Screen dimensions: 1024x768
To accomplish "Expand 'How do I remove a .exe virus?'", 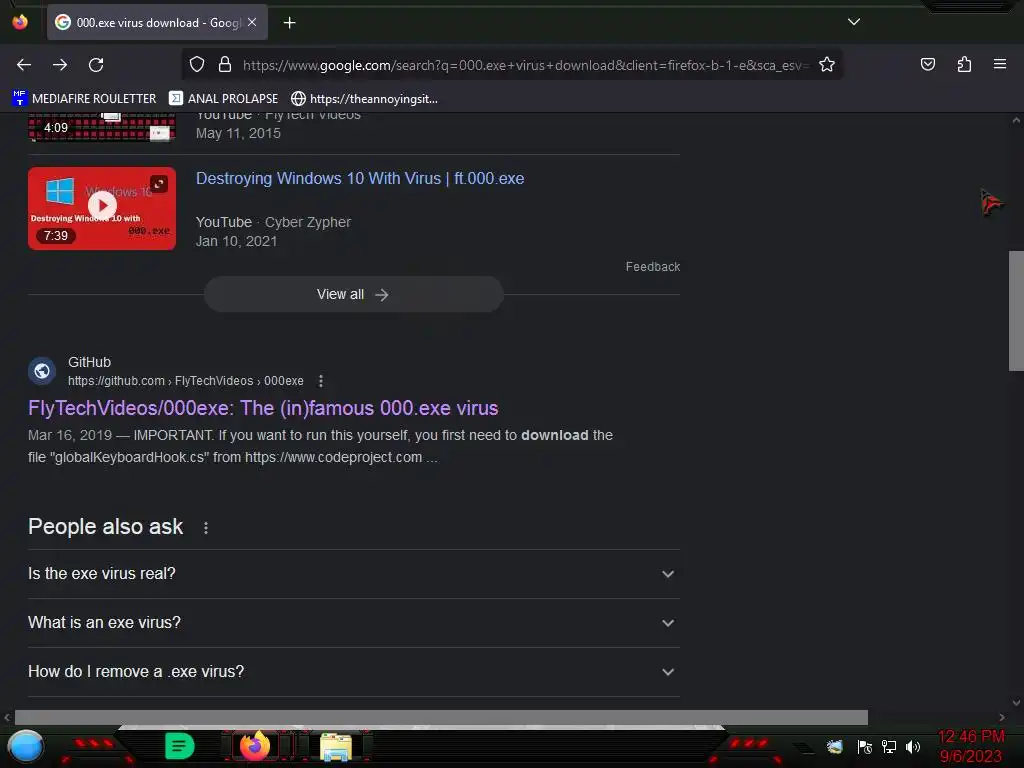I will 353,672.
